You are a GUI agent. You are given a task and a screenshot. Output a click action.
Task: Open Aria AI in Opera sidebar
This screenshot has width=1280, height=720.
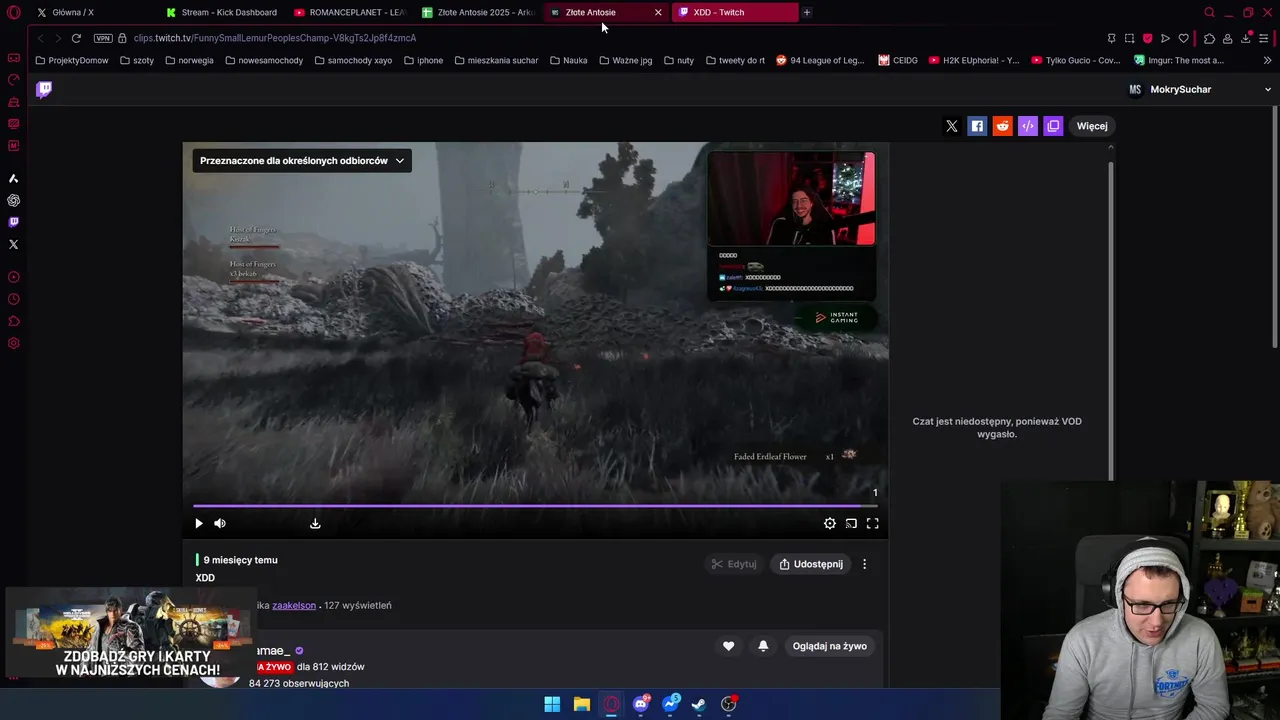(x=13, y=178)
